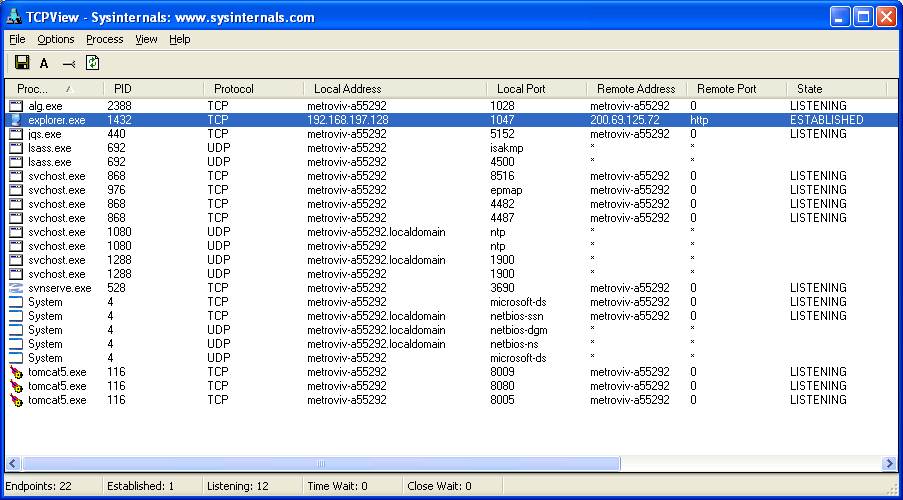The width and height of the screenshot is (903, 500).
Task: Click the svnserve.exe process icon
Action: pyautogui.click(x=15, y=288)
